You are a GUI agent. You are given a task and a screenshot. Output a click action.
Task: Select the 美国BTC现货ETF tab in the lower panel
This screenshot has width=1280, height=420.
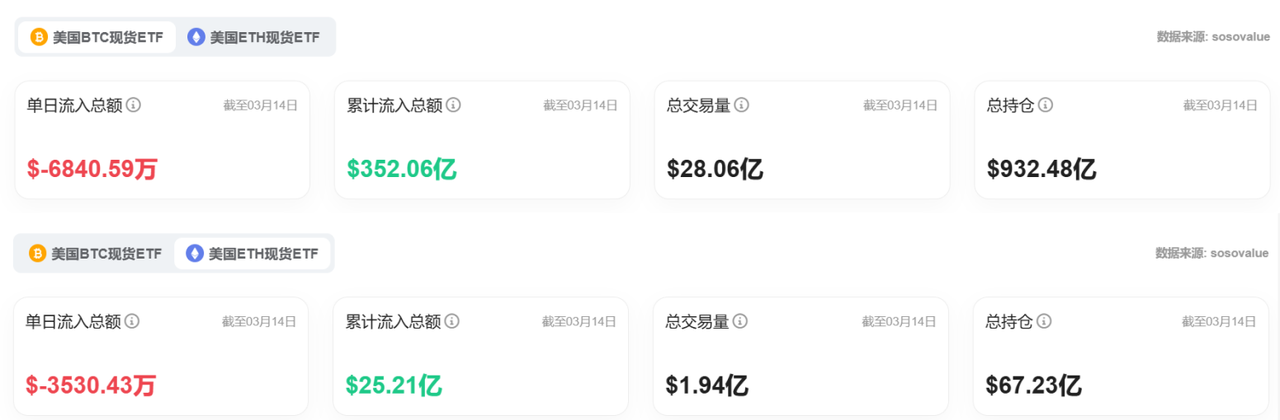coord(95,253)
